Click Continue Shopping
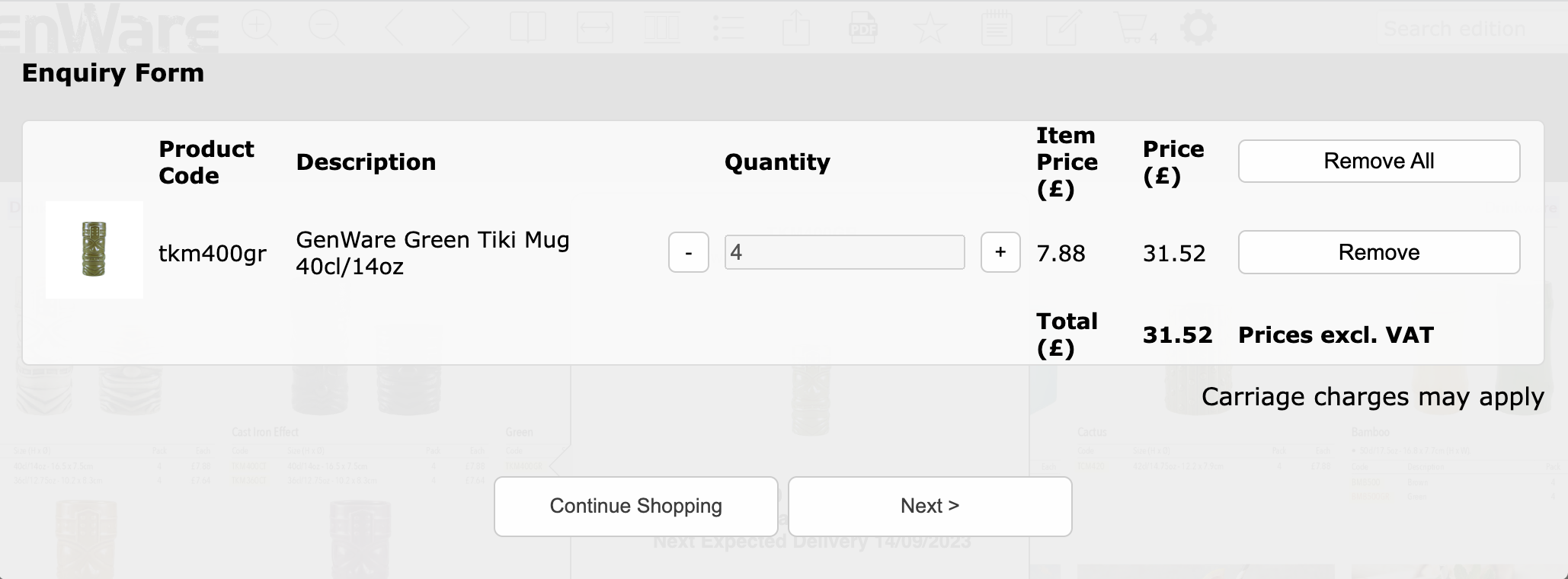This screenshot has height=579, width=1568. click(636, 507)
